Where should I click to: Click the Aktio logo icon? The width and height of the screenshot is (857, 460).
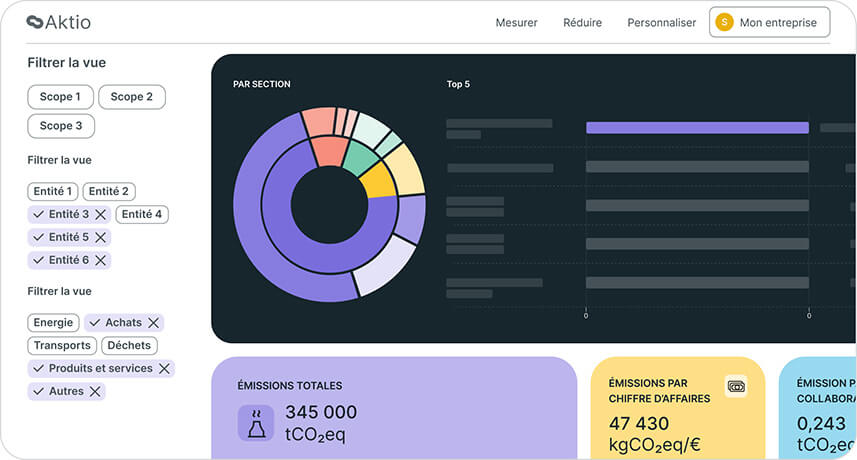coord(34,22)
